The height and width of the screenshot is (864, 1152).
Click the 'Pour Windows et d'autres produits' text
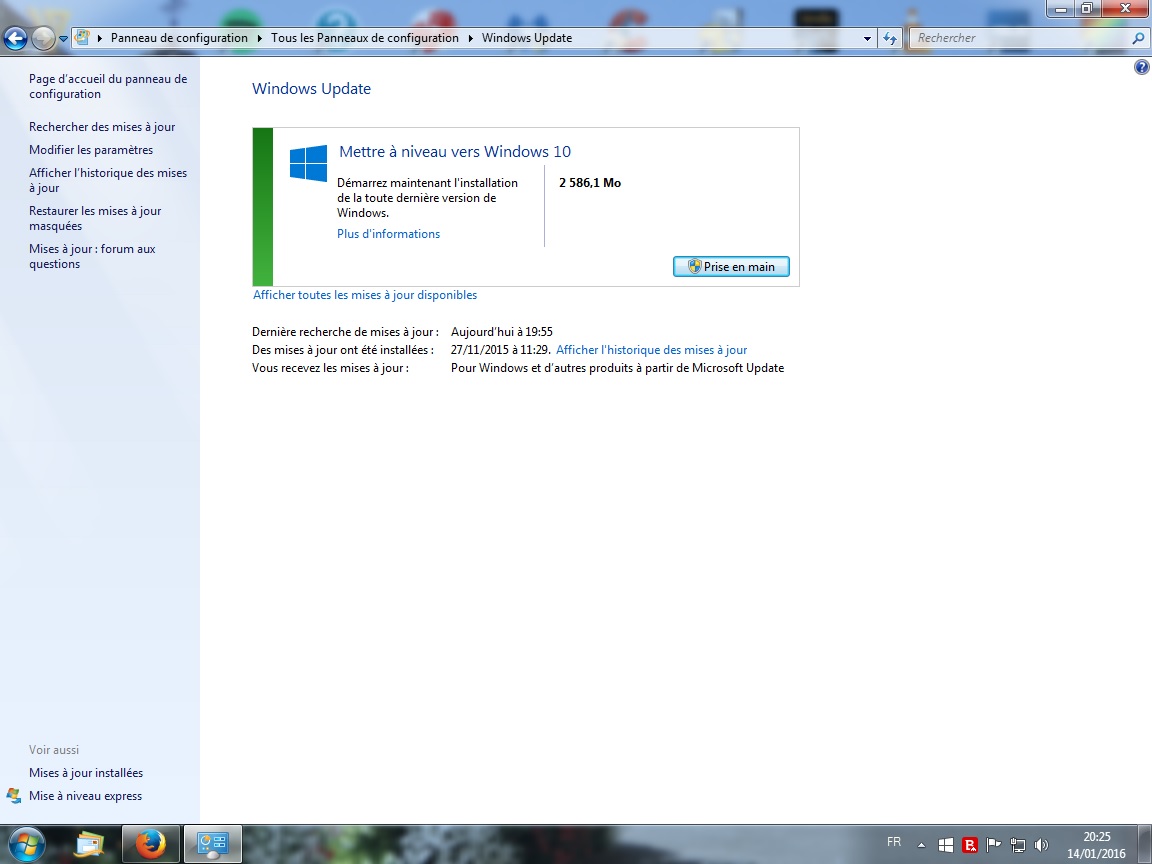(x=617, y=368)
